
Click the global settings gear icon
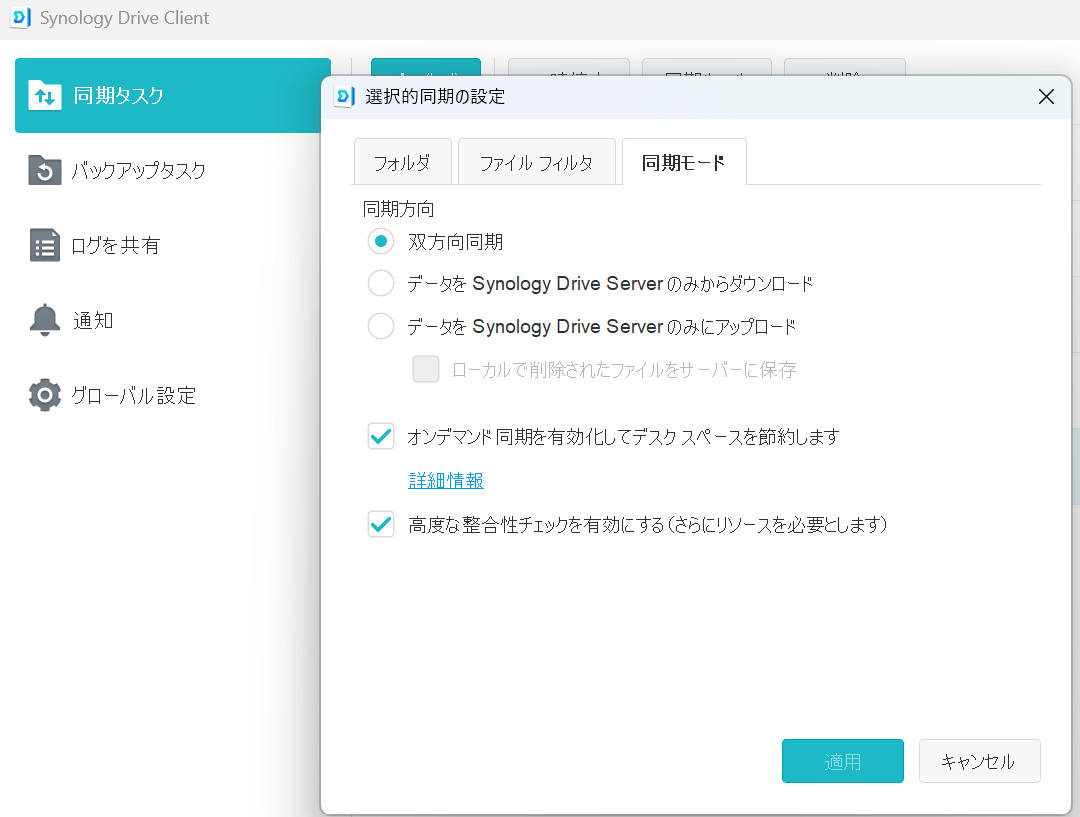45,395
